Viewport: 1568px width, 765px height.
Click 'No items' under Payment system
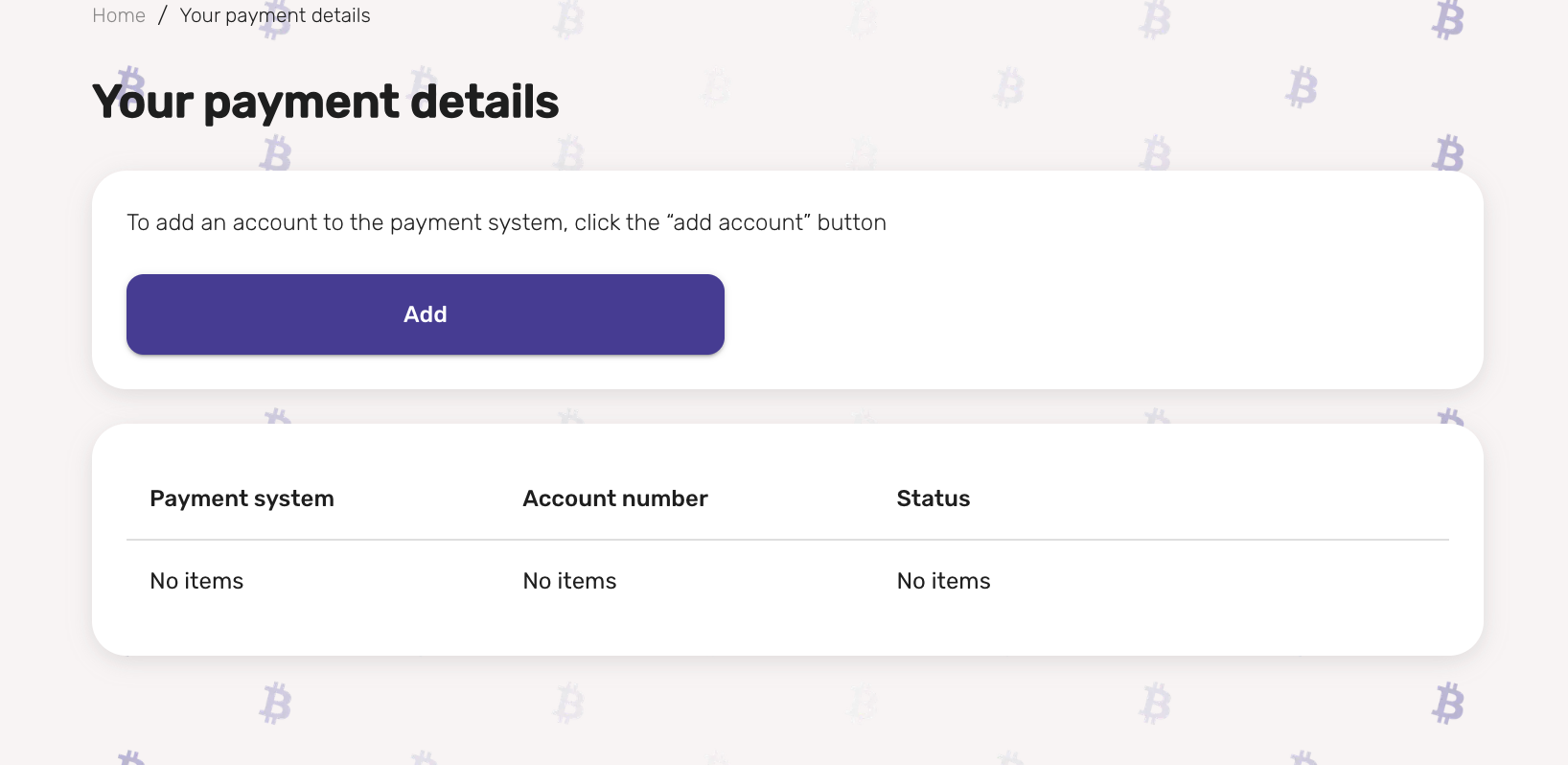point(196,581)
